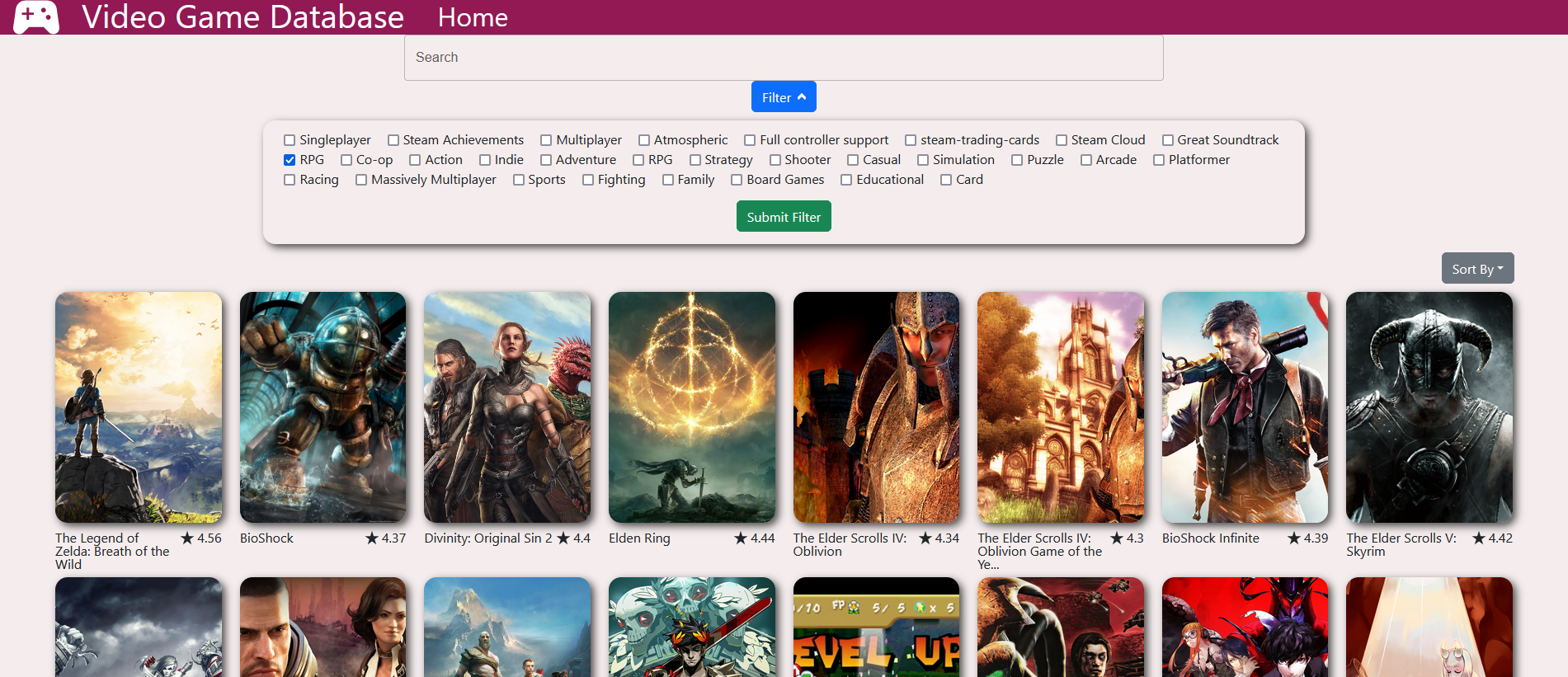Enable the Indie filter

coord(485,160)
